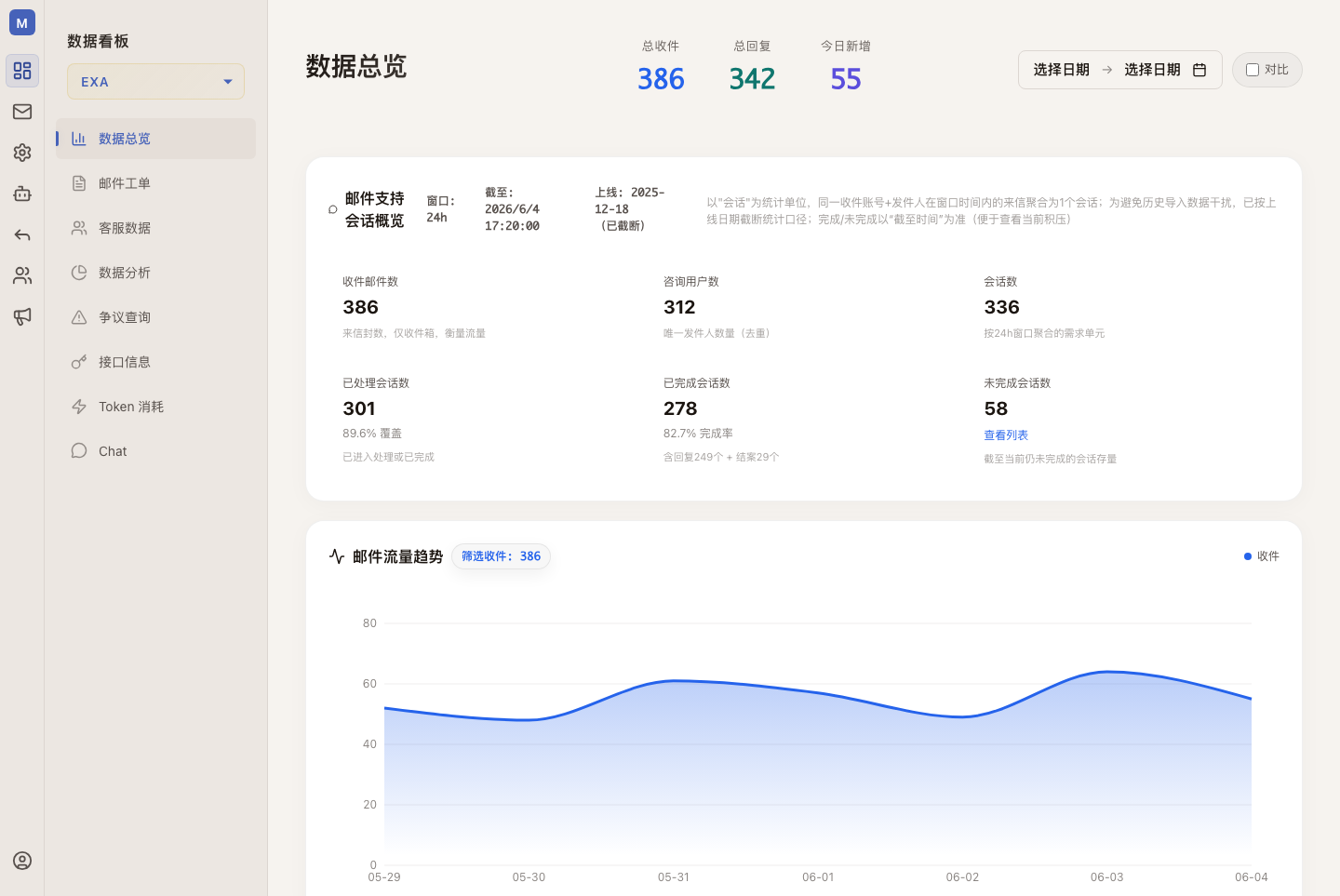Click the 未完成会话数 value 58
1340x896 pixels.
(x=996, y=408)
